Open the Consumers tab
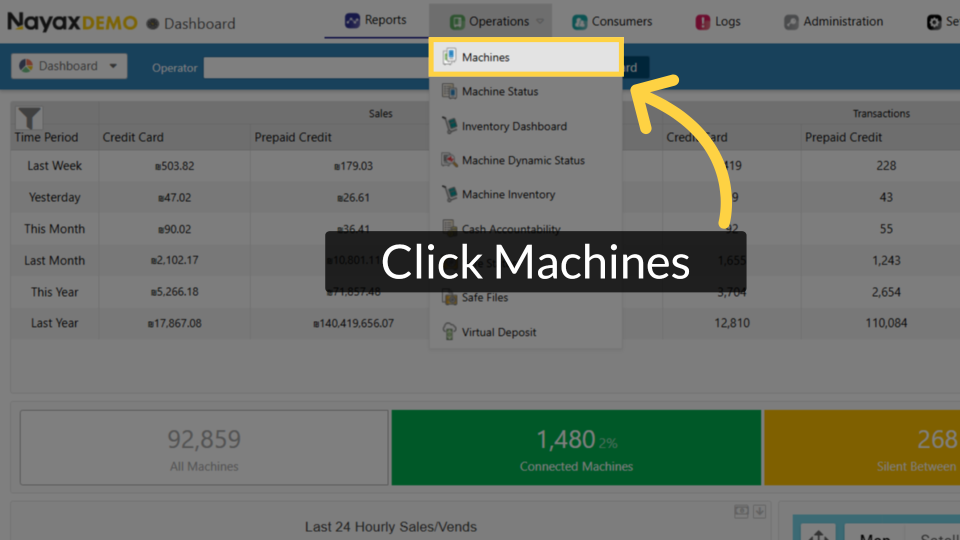960x540 pixels. click(612, 21)
